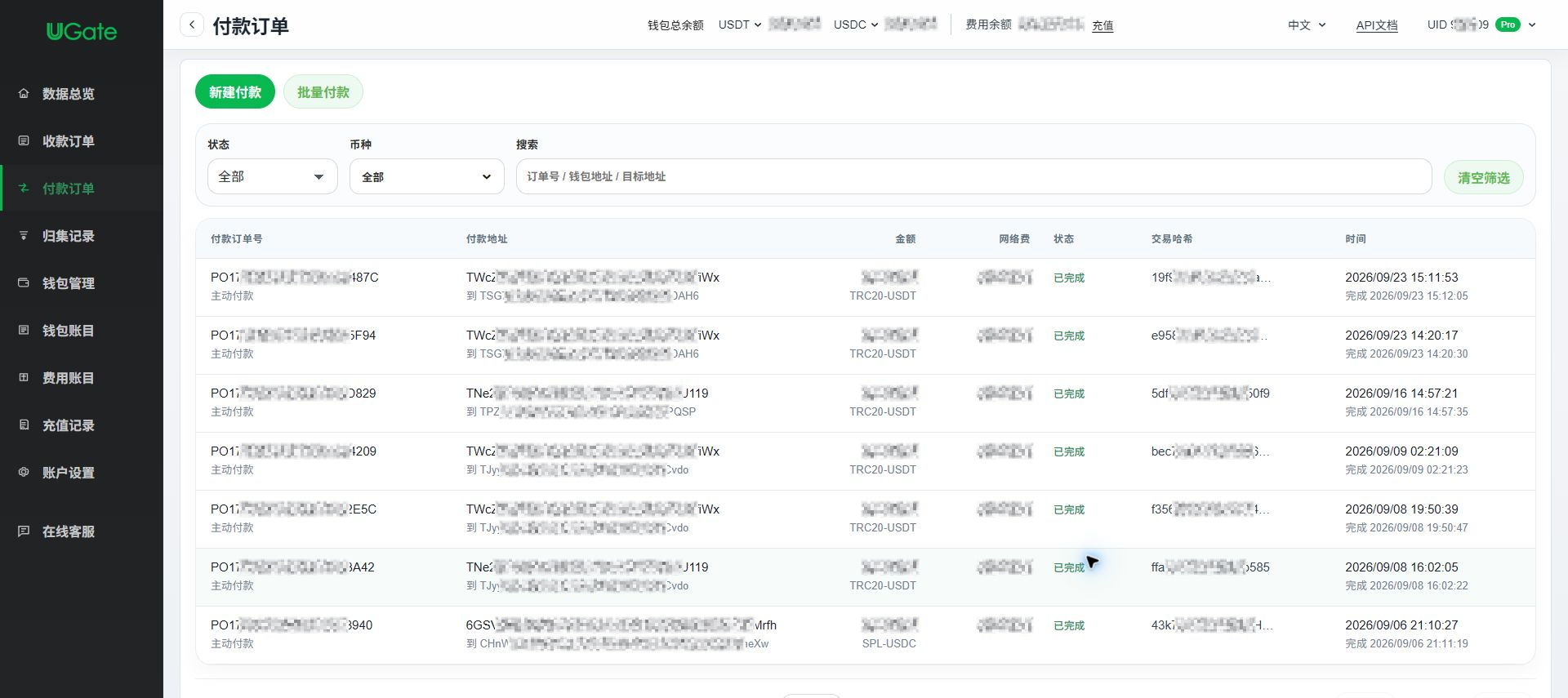
Task: Click the 时间 column header
Action: [x=1356, y=239]
